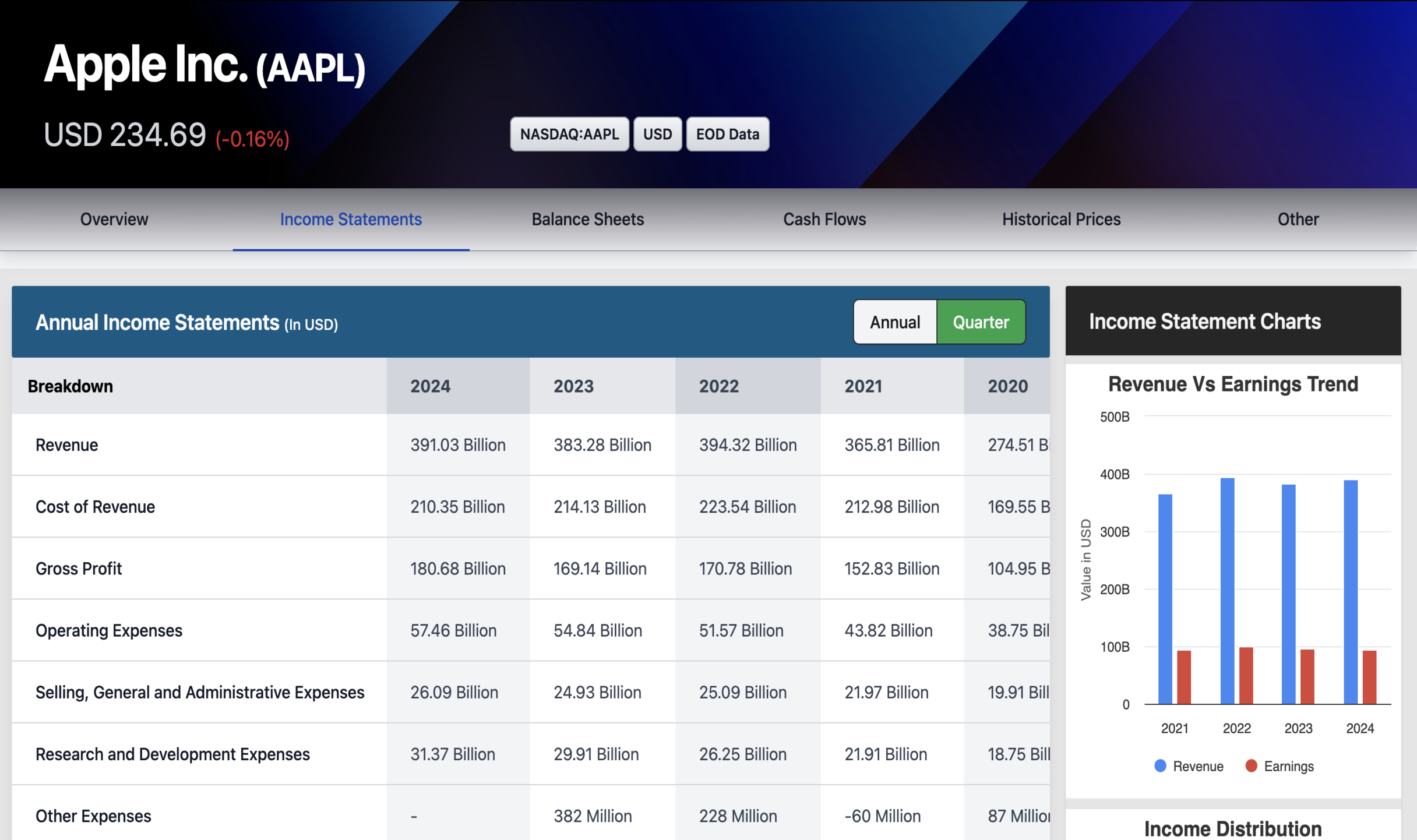
Task: Select the Operating Expenses row label
Action: pyautogui.click(x=109, y=630)
